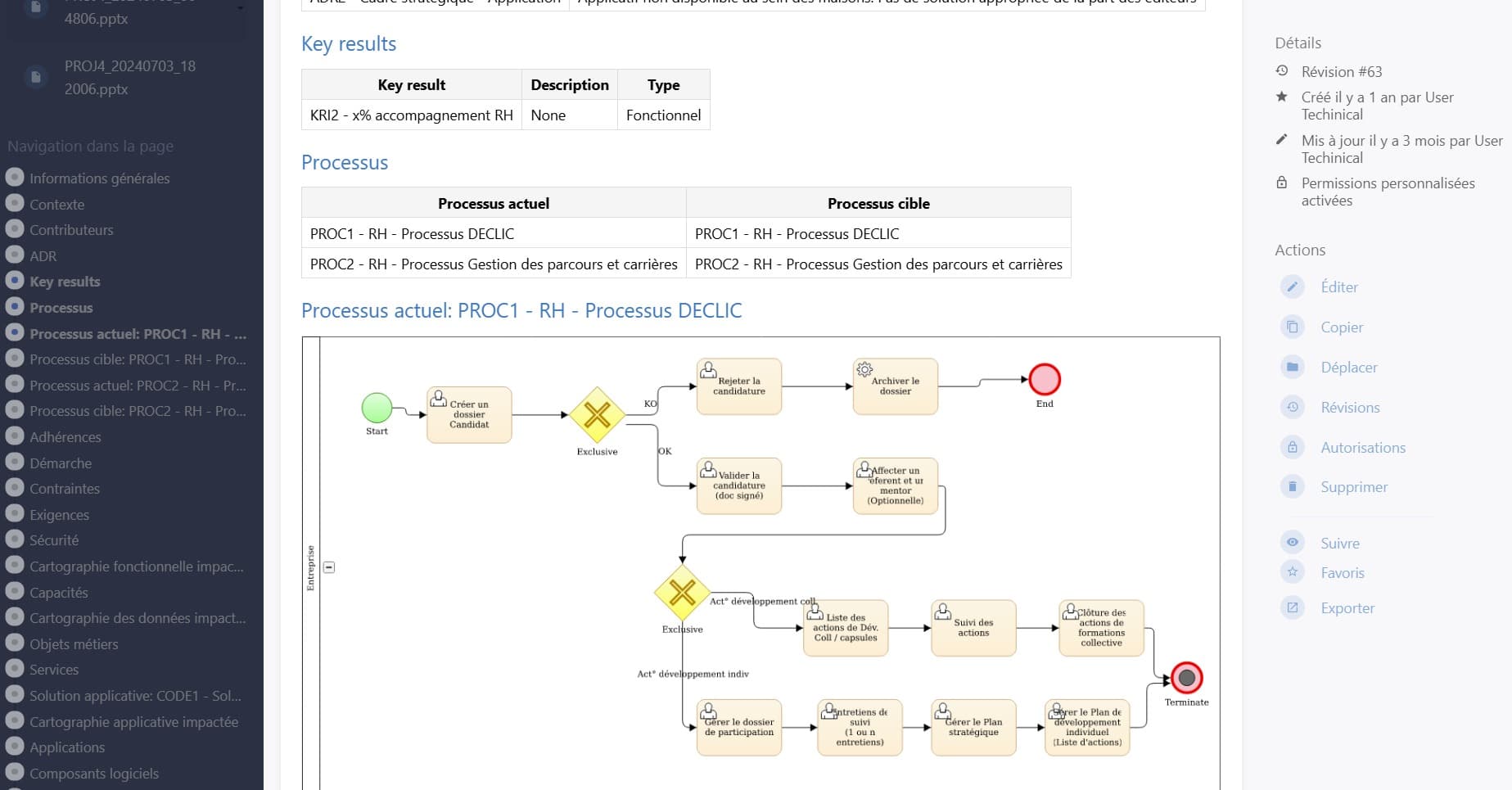
Task: Select the green Start event in diagram
Action: tap(377, 408)
